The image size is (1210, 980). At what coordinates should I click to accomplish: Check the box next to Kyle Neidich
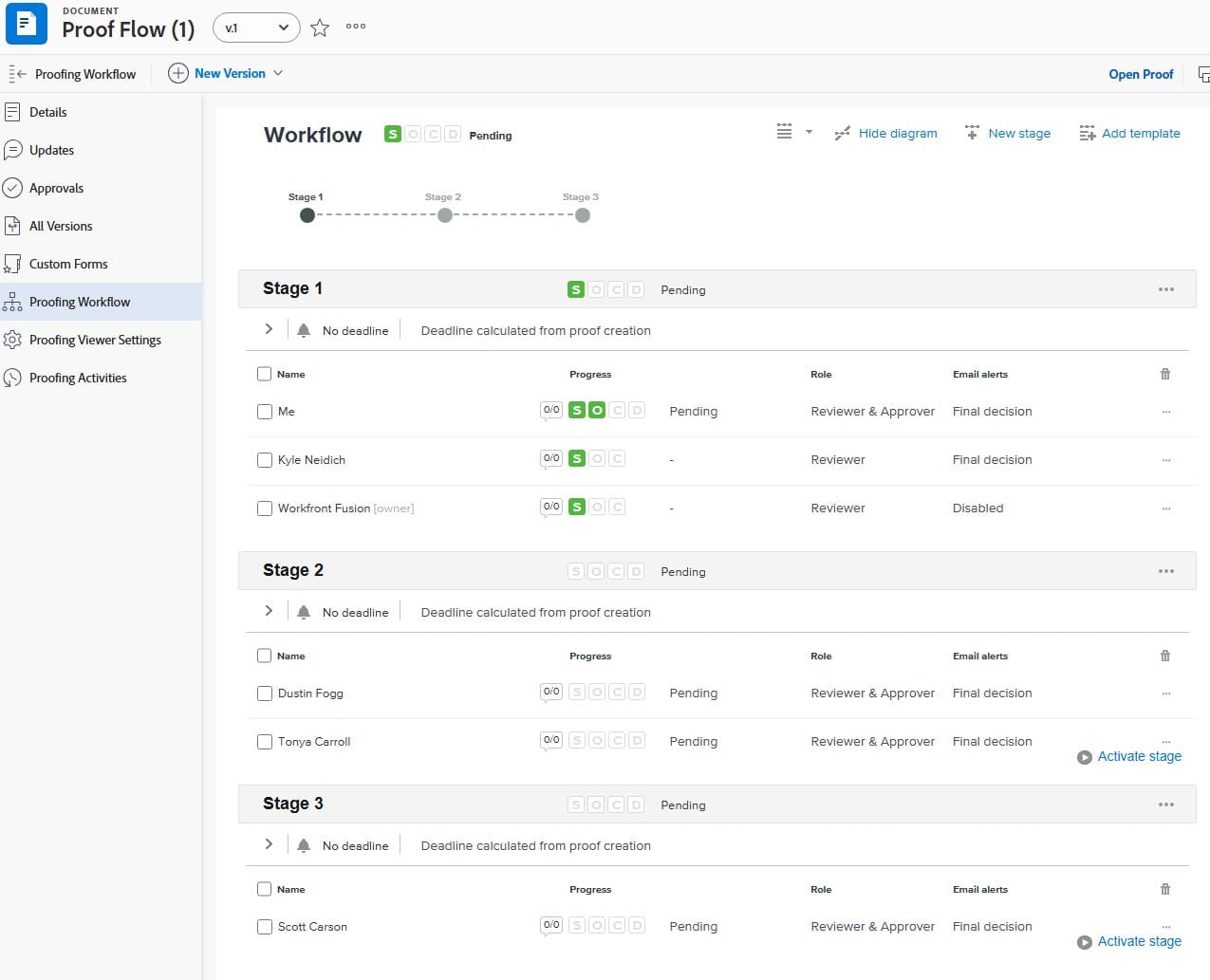tap(265, 460)
